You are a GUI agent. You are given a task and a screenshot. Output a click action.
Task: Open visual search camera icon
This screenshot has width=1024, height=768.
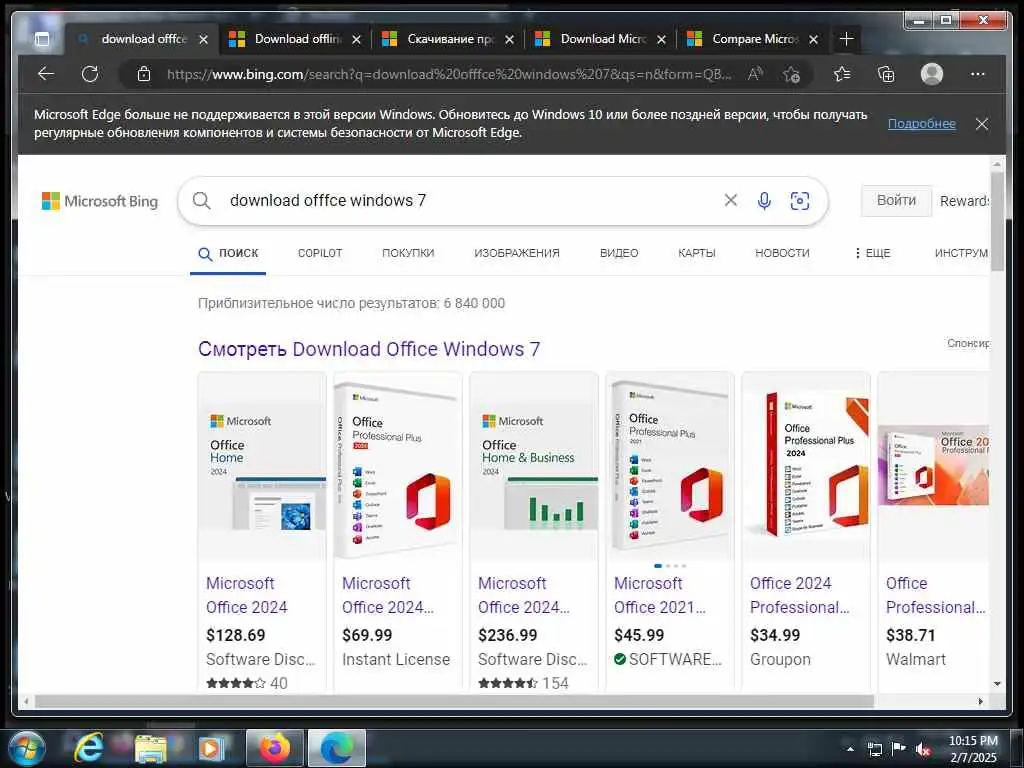[x=800, y=200]
